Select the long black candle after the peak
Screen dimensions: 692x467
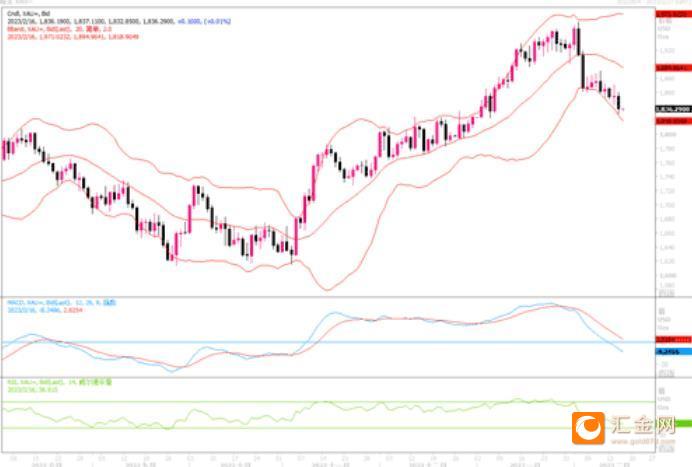click(583, 71)
